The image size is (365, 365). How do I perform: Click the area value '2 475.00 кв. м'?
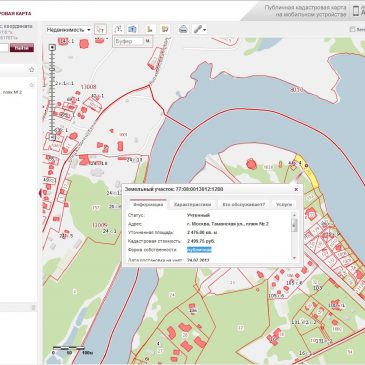(202, 232)
